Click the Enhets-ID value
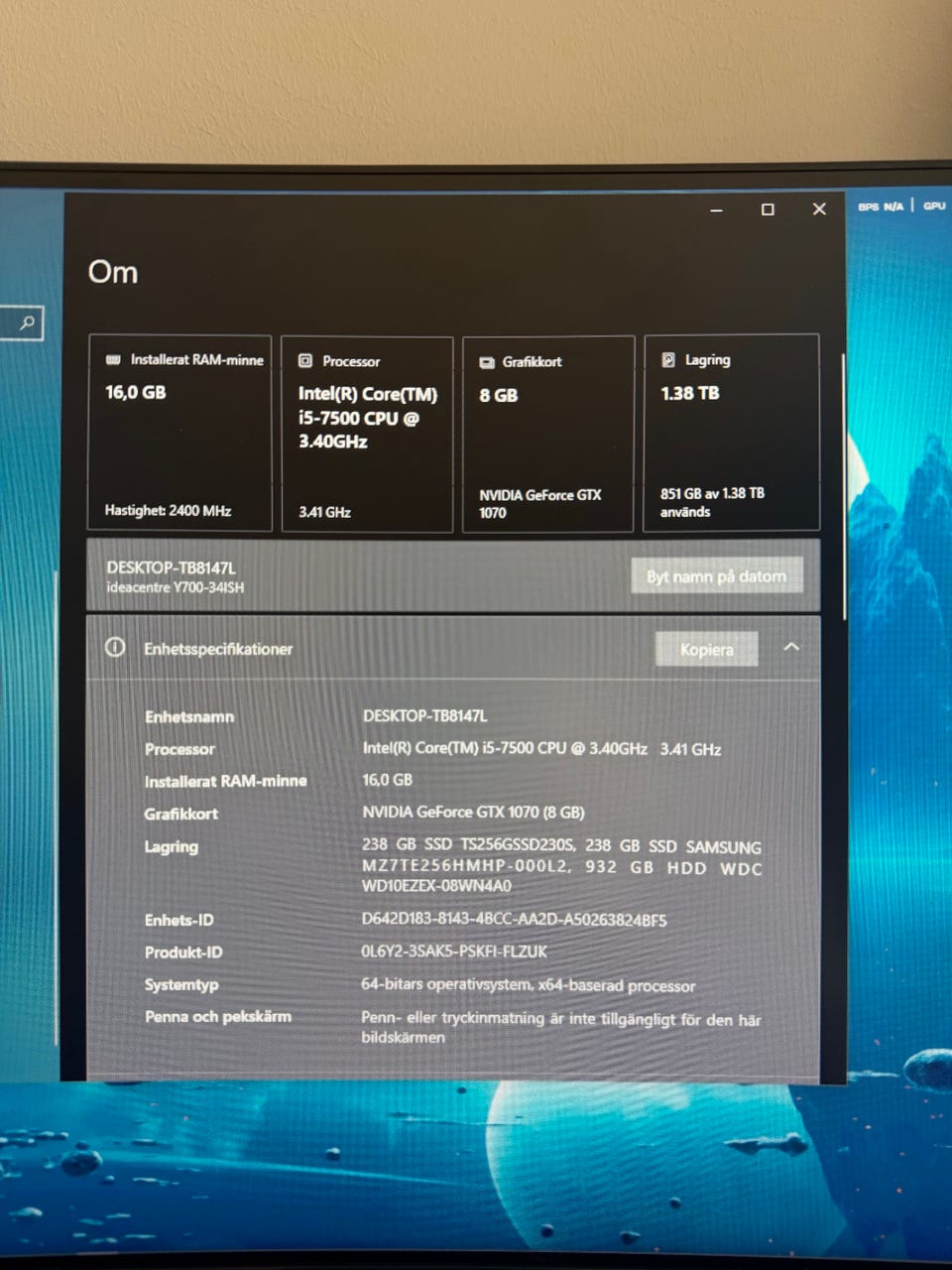952x1270 pixels. click(x=514, y=920)
